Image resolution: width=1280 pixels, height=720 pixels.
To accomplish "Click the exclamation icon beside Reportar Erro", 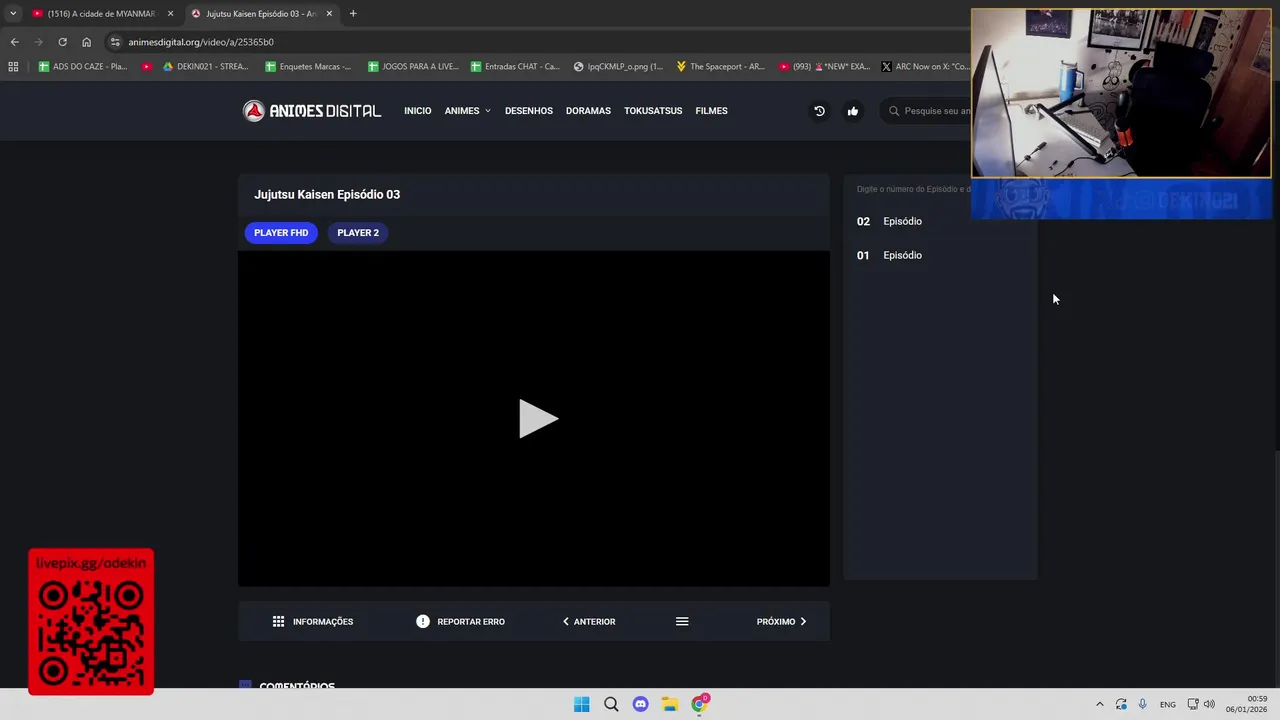I will pyautogui.click(x=423, y=621).
